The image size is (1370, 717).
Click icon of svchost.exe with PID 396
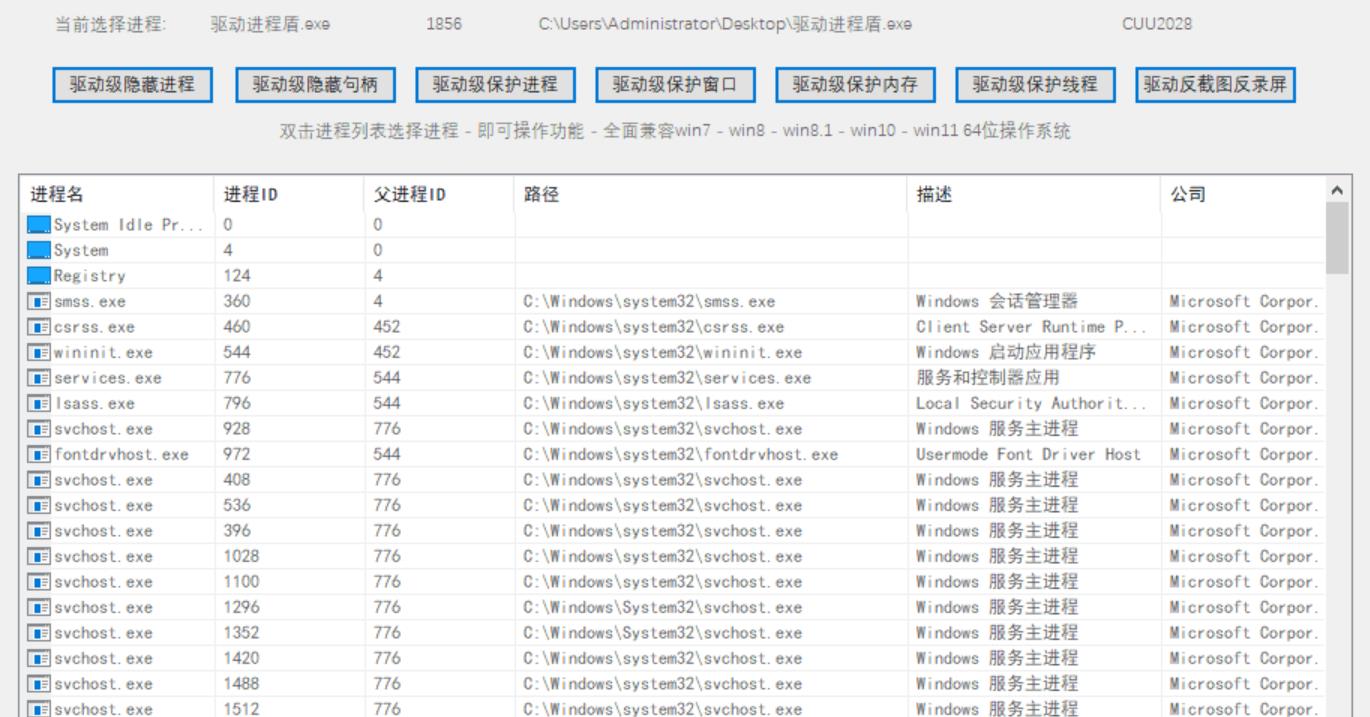pos(39,531)
